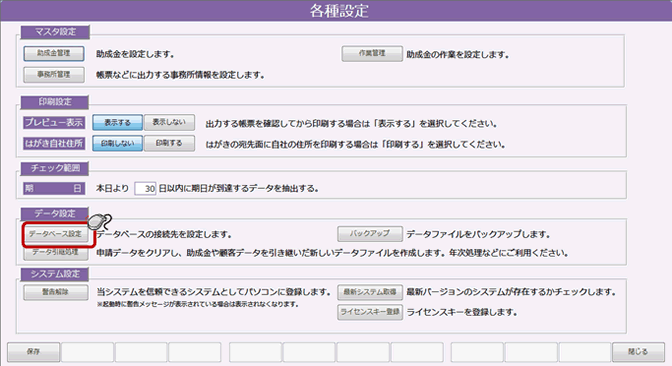Start the データ引継処理 process

(x=56, y=252)
